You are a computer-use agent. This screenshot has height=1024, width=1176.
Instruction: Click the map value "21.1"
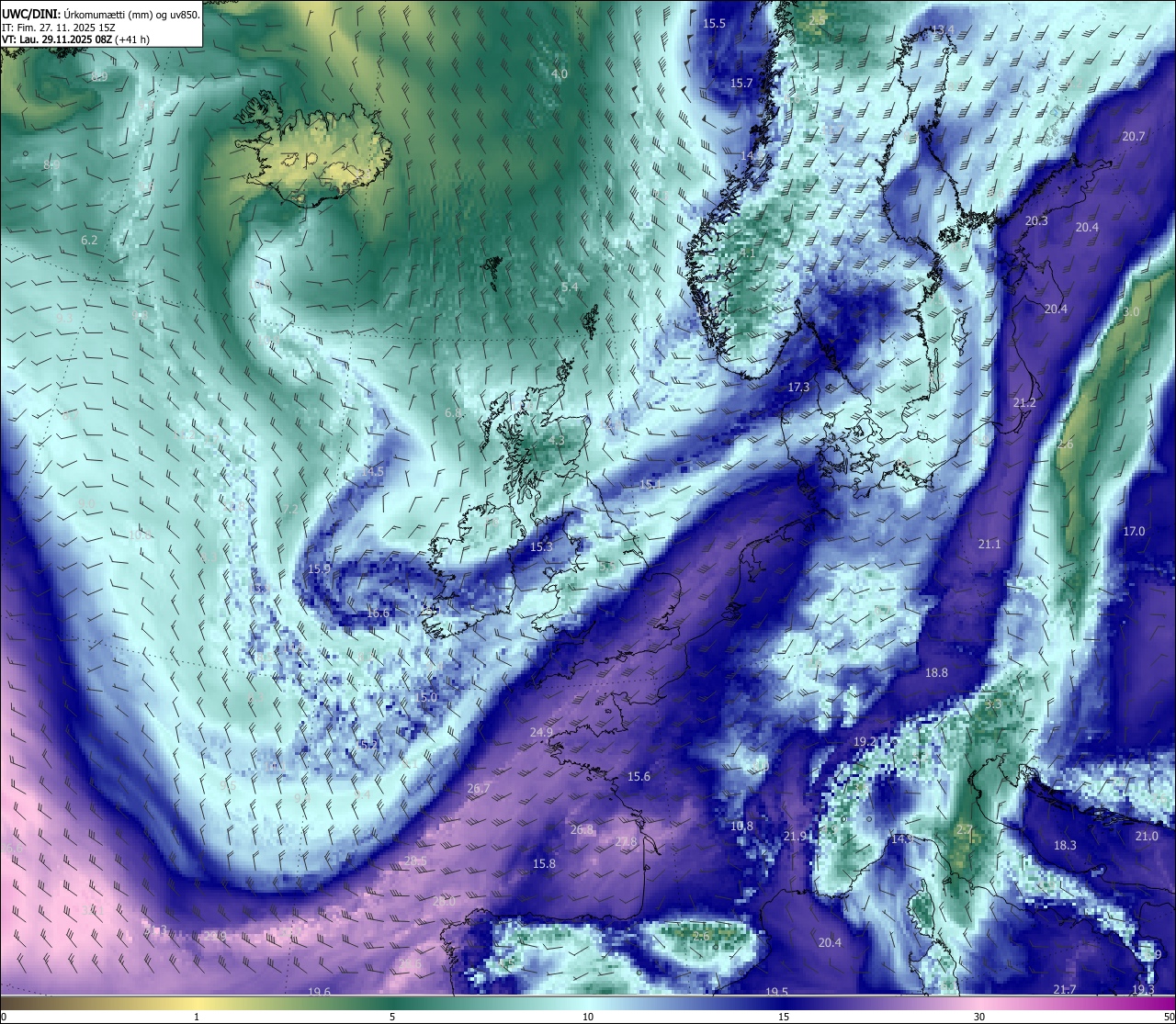[x=989, y=544]
